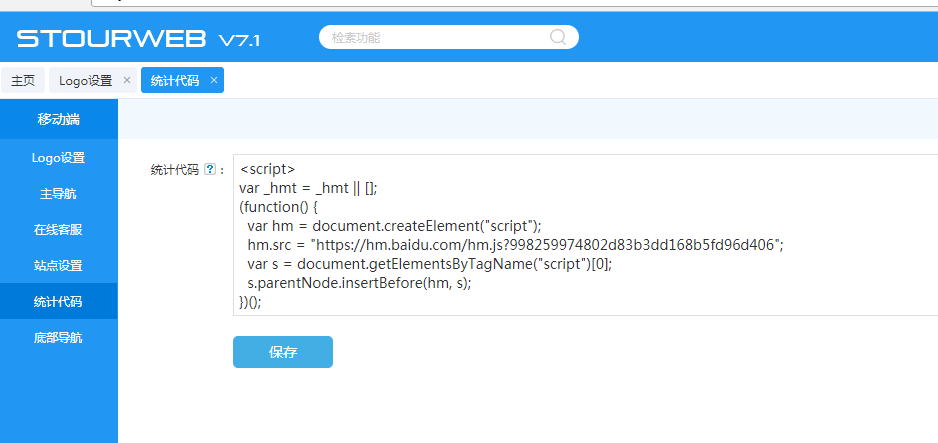Click the 统计代码 form field label
938x443 pixels.
pos(175,170)
